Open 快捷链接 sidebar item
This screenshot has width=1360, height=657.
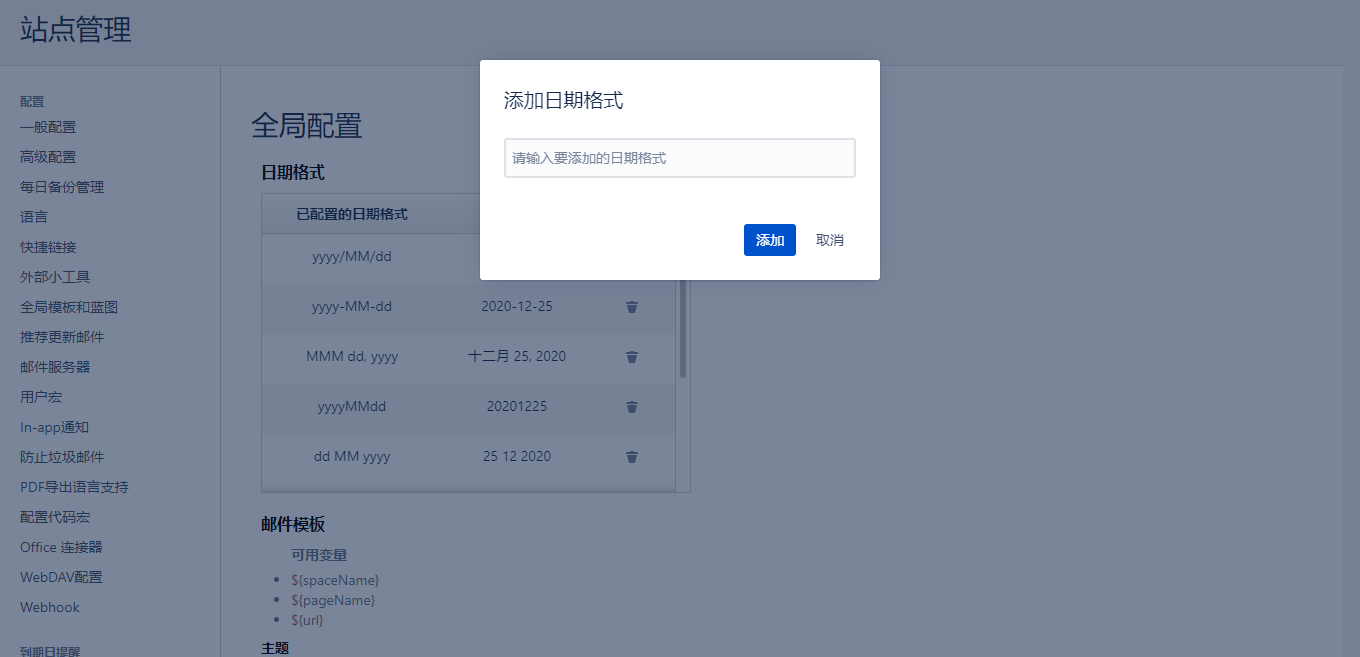[48, 247]
